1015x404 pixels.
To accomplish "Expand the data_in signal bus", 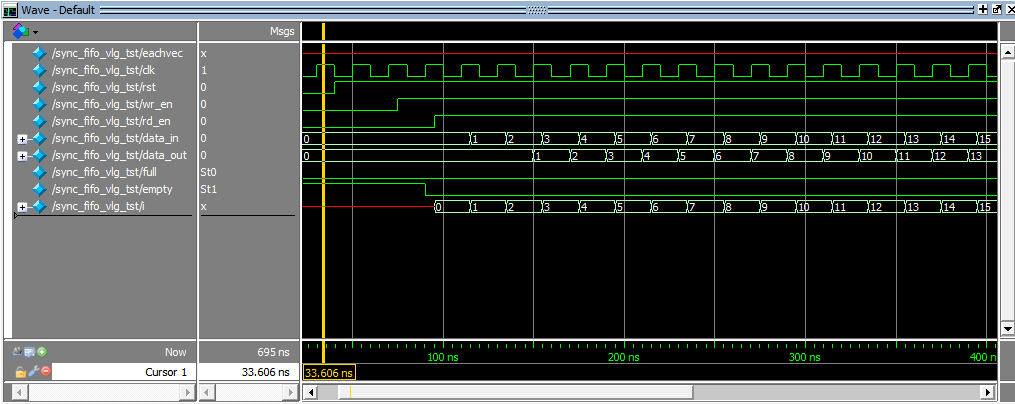I will pyautogui.click(x=22, y=138).
